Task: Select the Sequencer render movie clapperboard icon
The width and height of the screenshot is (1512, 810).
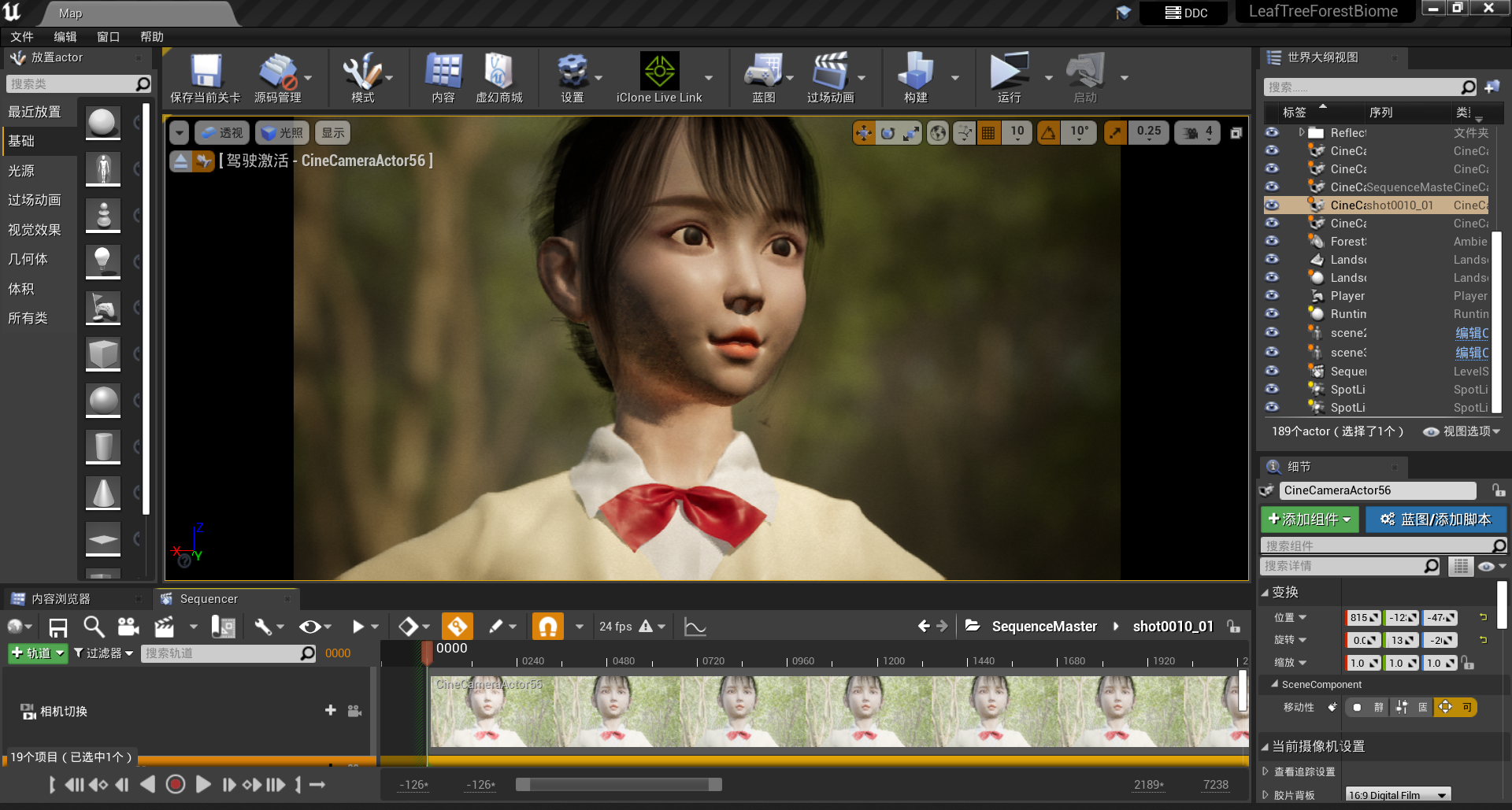Action: coord(162,627)
